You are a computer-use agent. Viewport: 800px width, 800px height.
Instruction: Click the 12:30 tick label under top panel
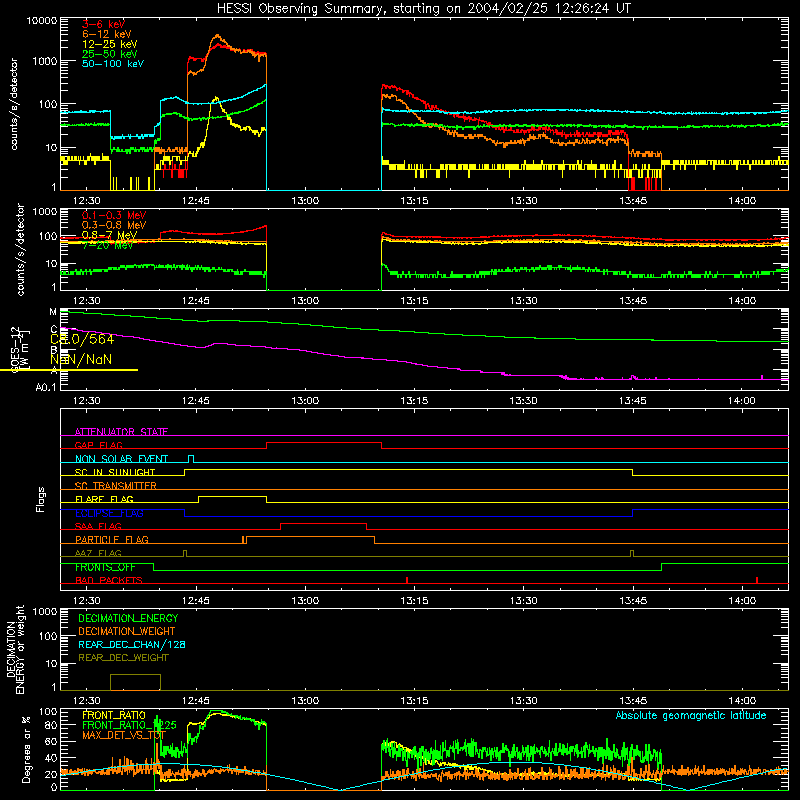pyautogui.click(x=86, y=201)
